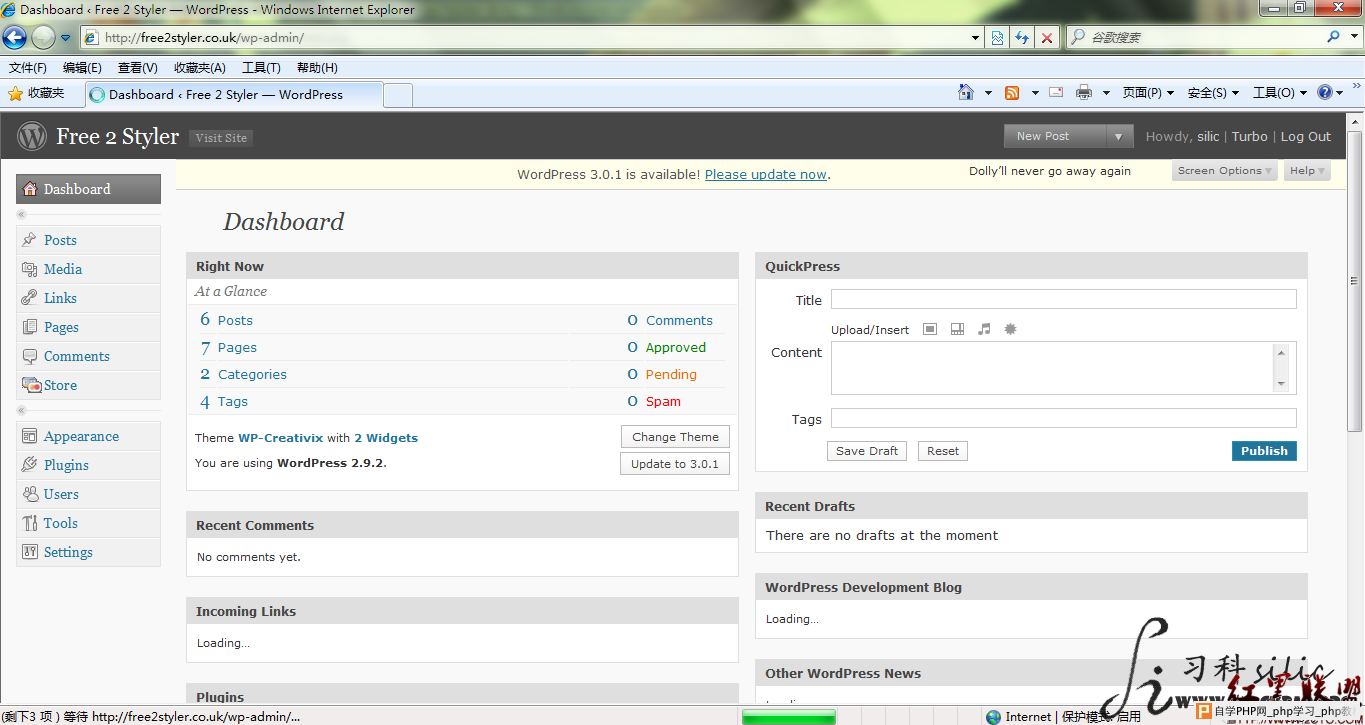The width and height of the screenshot is (1365, 725).
Task: Click the QuickPress Reset button
Action: 943,451
